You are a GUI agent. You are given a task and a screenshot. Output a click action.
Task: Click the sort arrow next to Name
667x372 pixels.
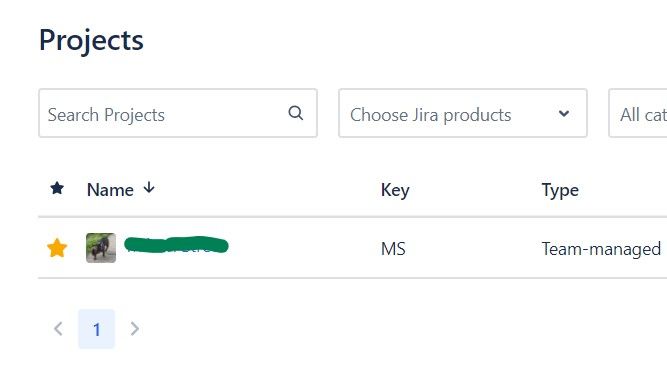click(x=149, y=187)
